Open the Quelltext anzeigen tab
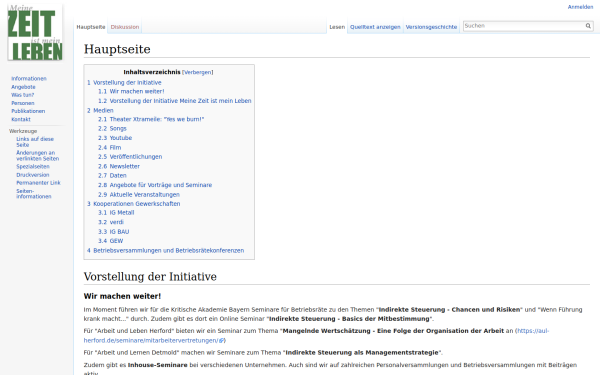The width and height of the screenshot is (600, 375). click(x=375, y=27)
